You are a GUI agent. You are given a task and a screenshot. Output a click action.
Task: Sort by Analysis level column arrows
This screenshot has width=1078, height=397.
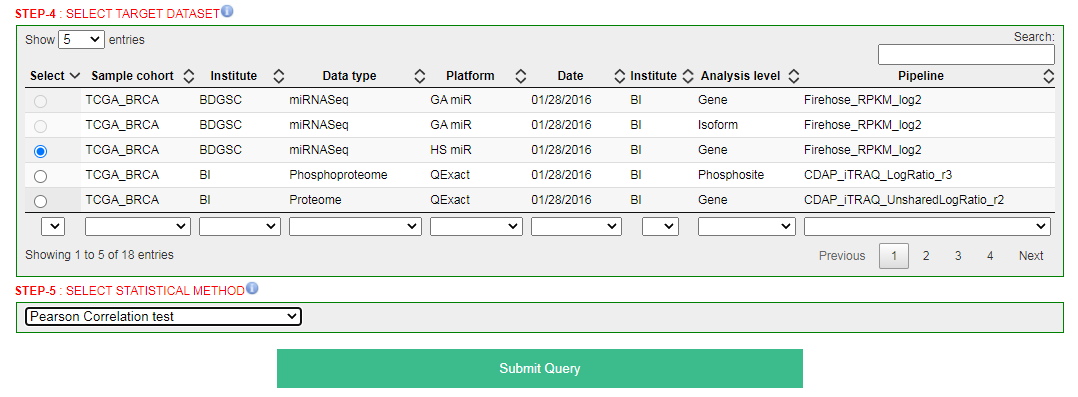pos(793,76)
